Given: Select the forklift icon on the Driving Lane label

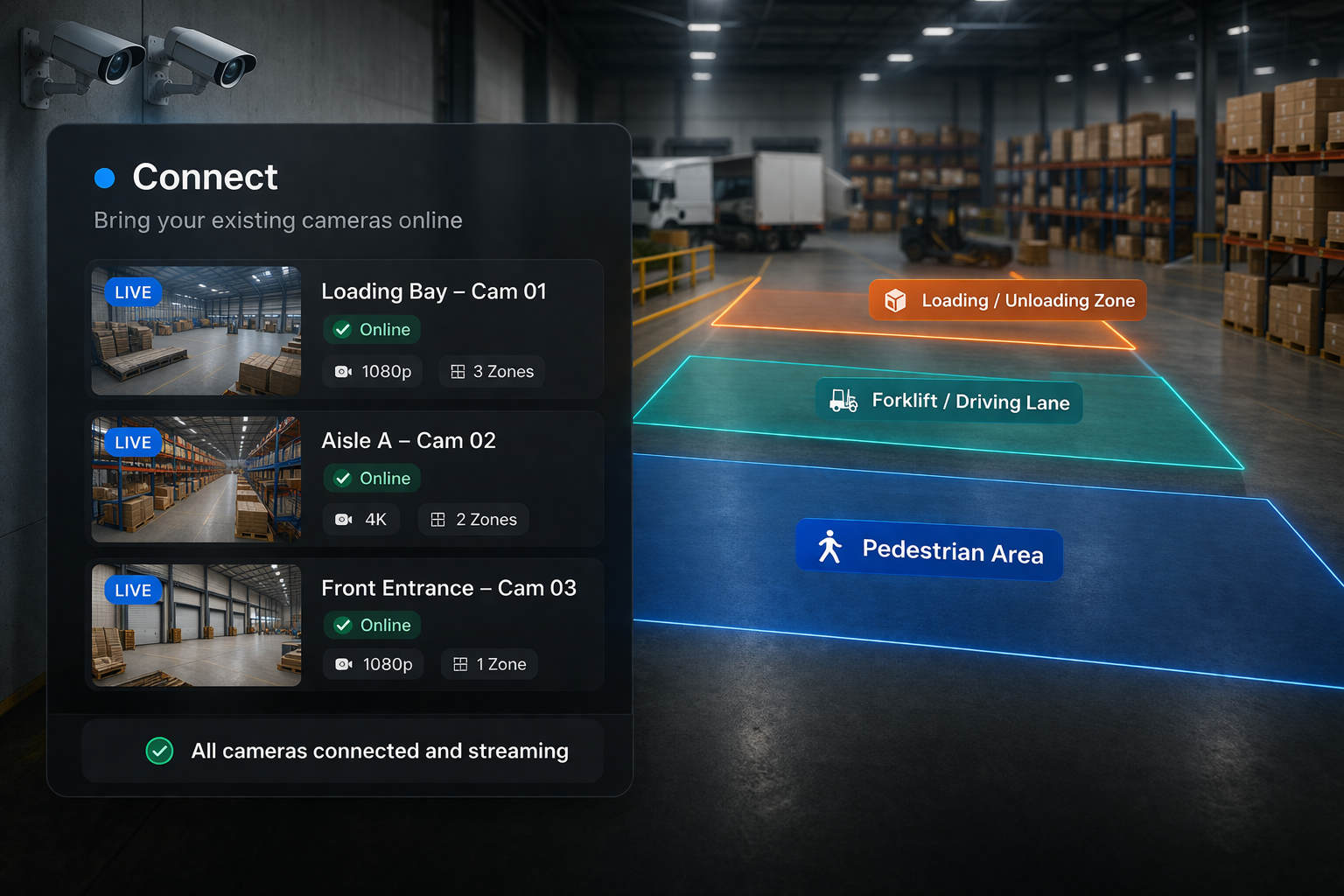Looking at the screenshot, I should pyautogui.click(x=842, y=402).
